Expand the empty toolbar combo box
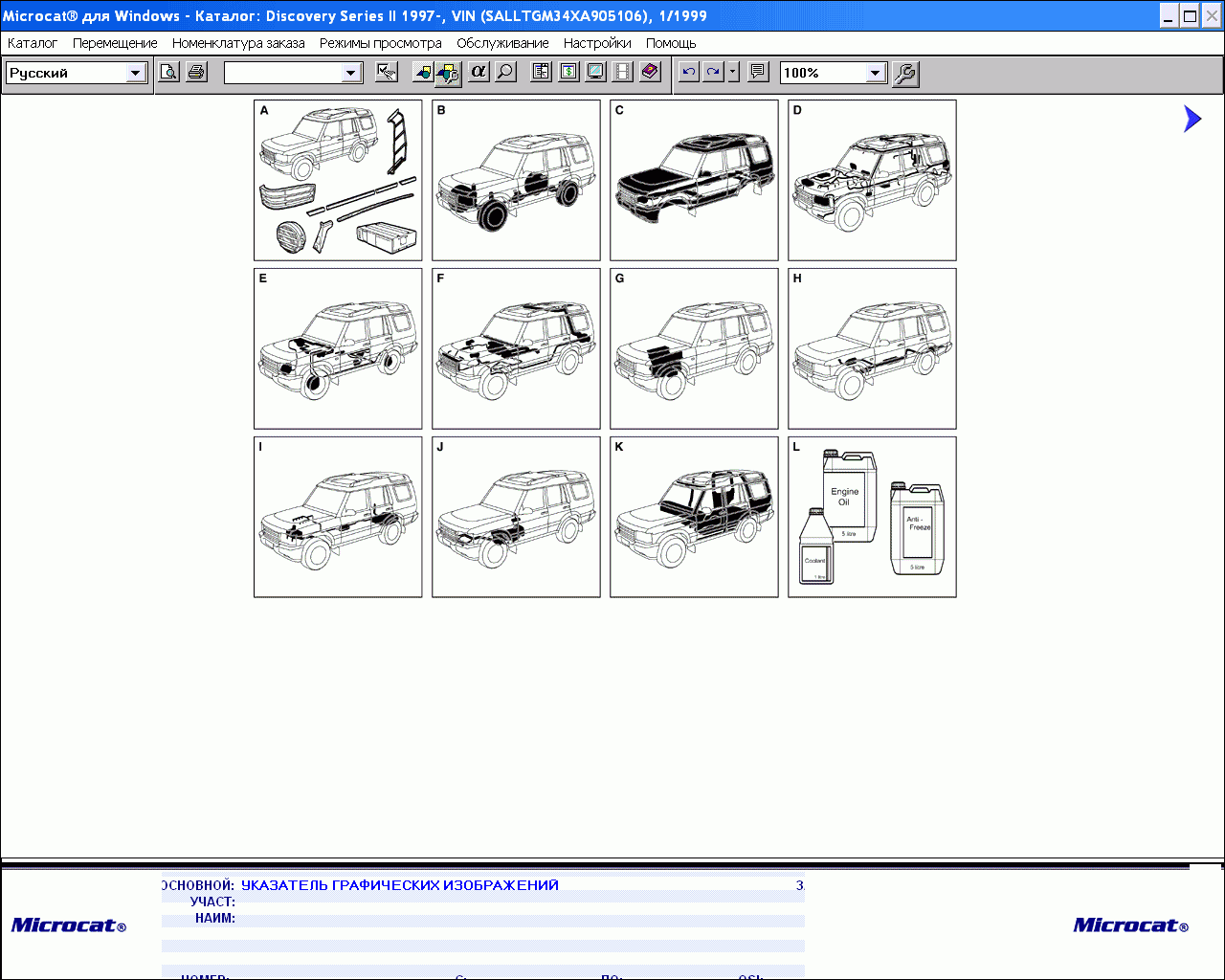 pos(351,73)
